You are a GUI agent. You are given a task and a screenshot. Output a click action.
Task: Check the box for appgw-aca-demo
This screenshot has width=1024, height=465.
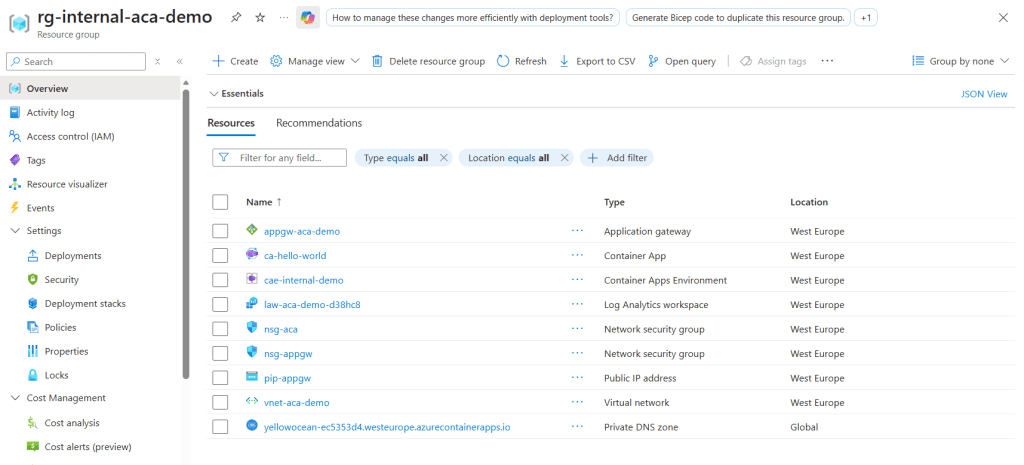click(220, 231)
